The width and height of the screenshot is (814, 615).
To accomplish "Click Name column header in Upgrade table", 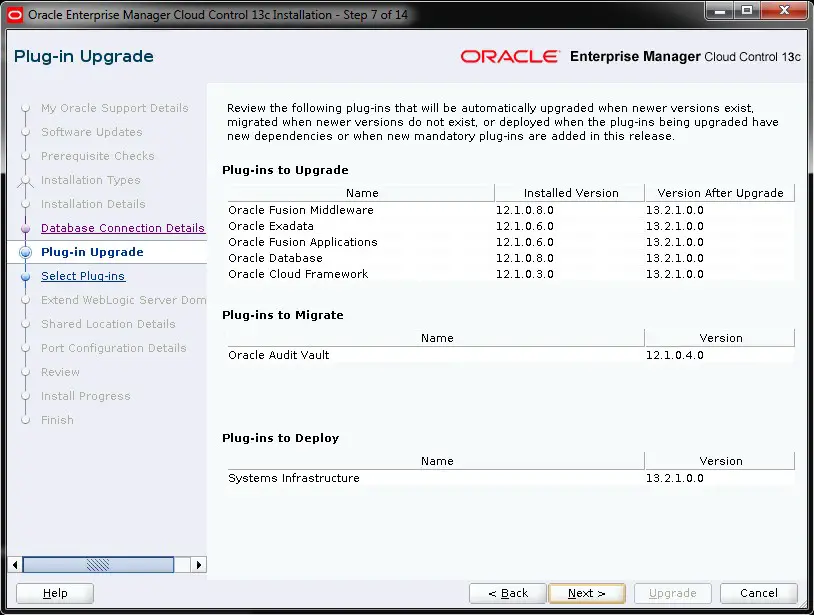I will 361,193.
